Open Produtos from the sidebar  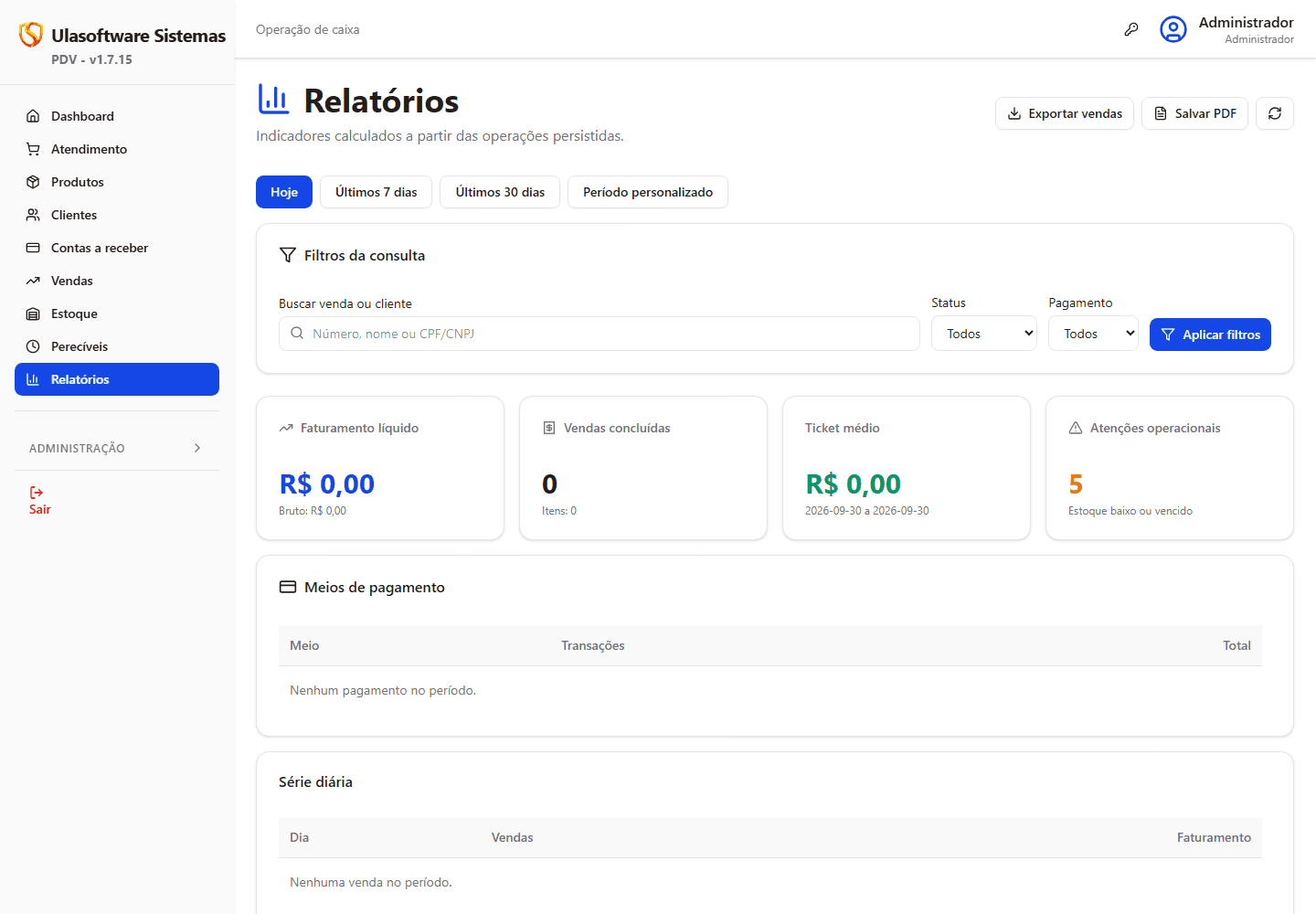117,182
